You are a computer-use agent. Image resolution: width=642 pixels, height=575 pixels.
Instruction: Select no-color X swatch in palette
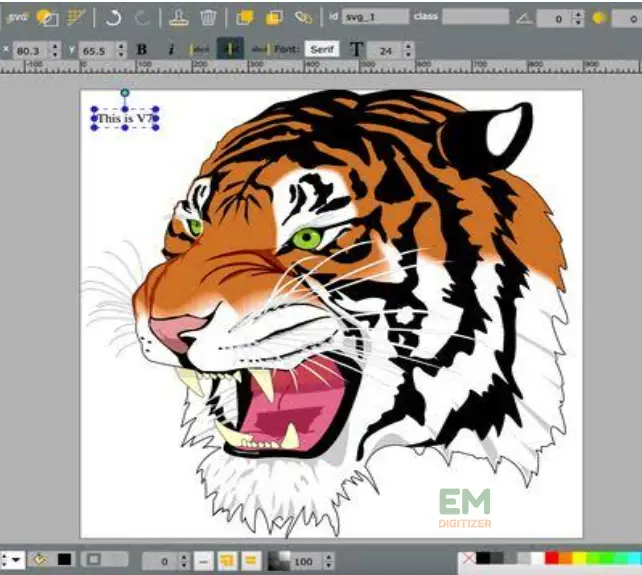click(x=469, y=558)
